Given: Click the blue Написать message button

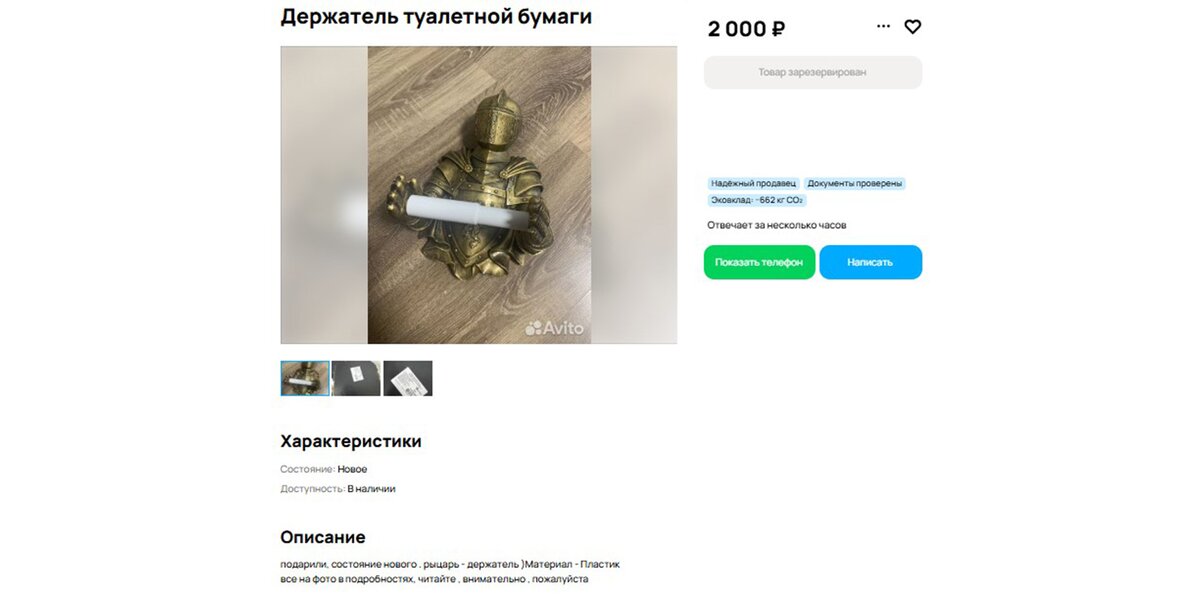Looking at the screenshot, I should [x=870, y=262].
